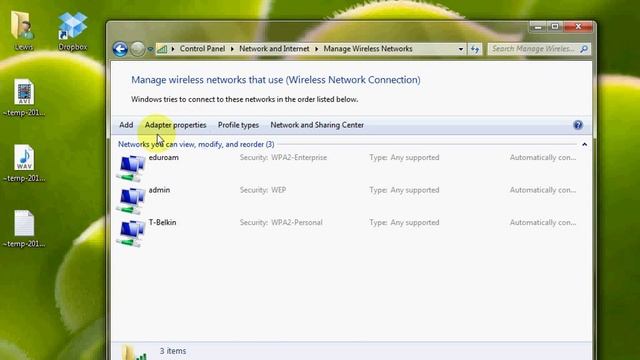The width and height of the screenshot is (640, 360).
Task: Select the admin network icon
Action: pyautogui.click(x=131, y=200)
